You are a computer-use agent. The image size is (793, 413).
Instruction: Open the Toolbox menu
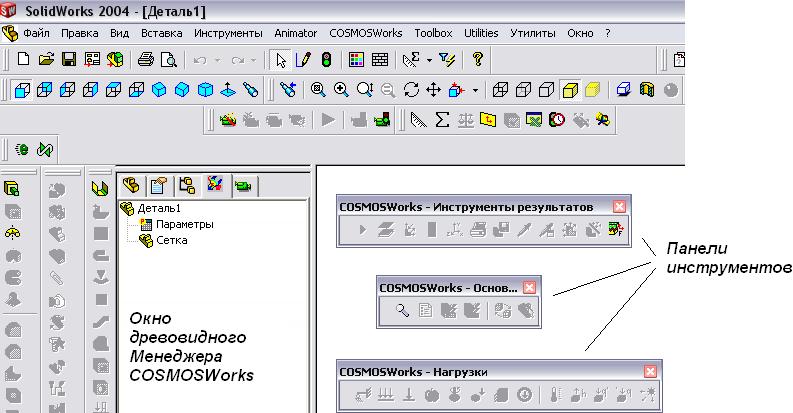click(433, 33)
